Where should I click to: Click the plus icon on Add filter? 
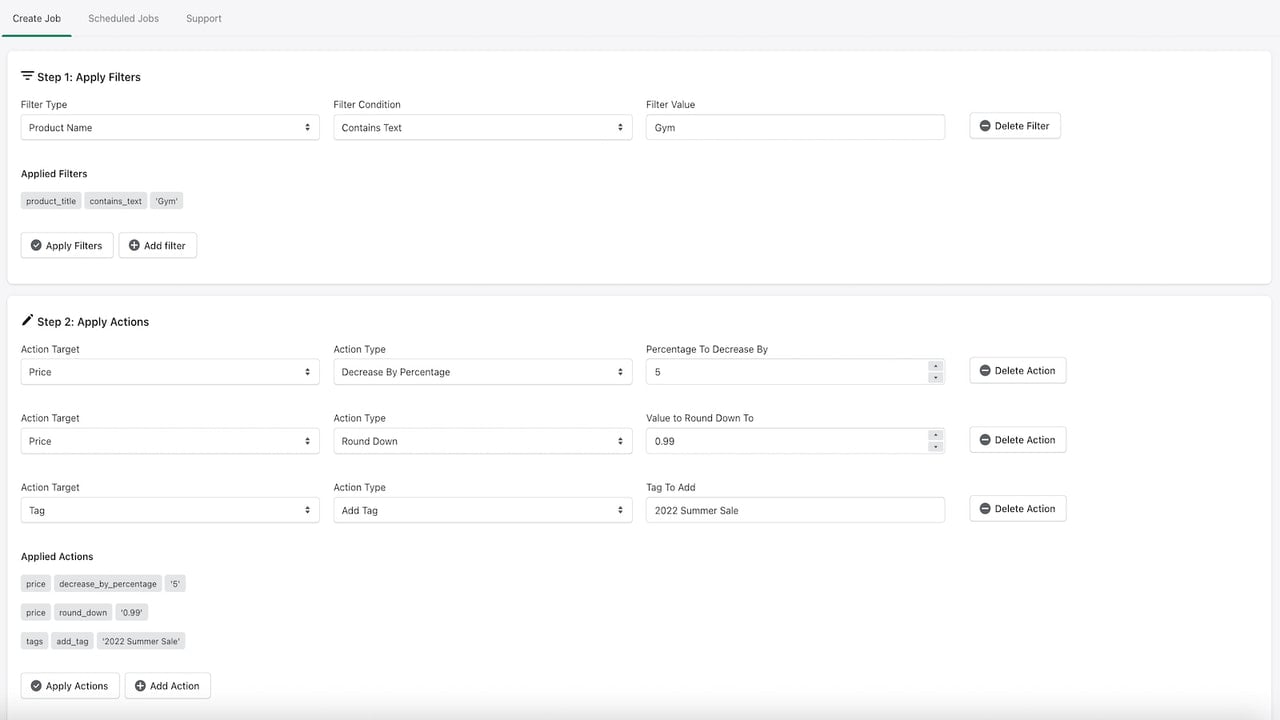[x=134, y=245]
